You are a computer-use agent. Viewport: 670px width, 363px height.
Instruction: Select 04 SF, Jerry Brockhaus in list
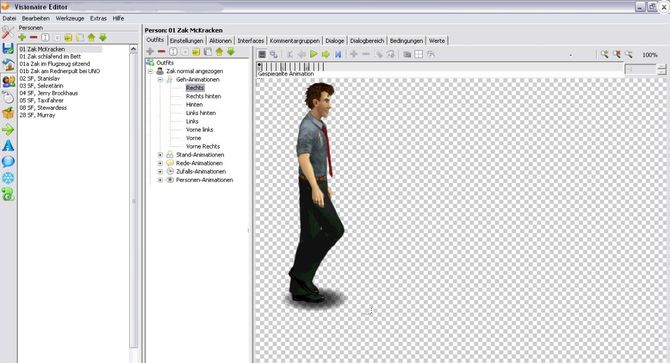click(49, 93)
